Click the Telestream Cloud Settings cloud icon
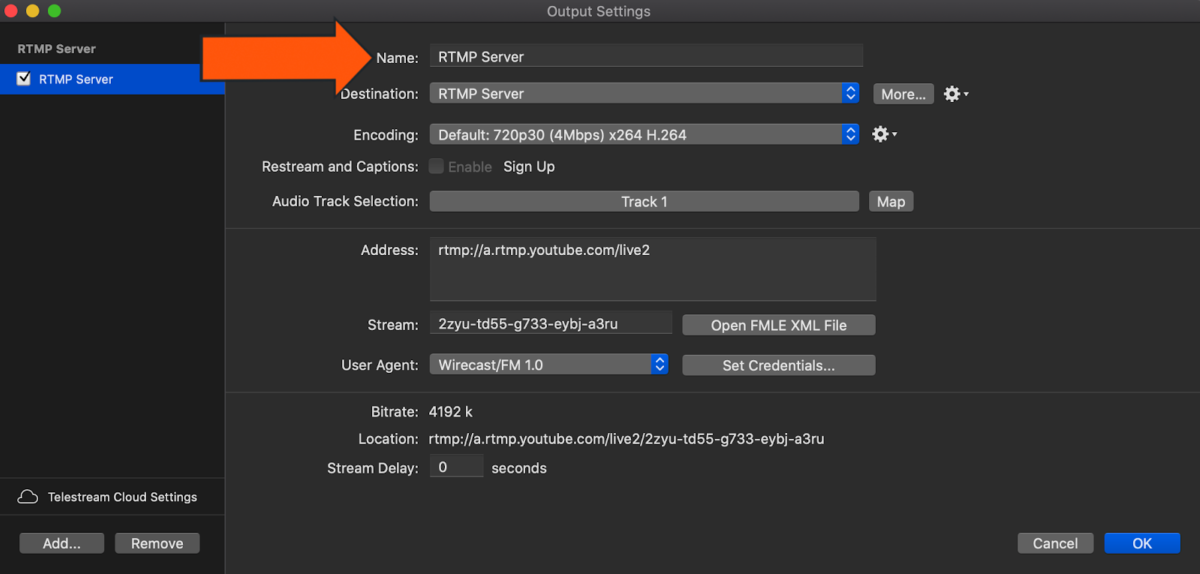This screenshot has width=1200, height=574. click(29, 497)
